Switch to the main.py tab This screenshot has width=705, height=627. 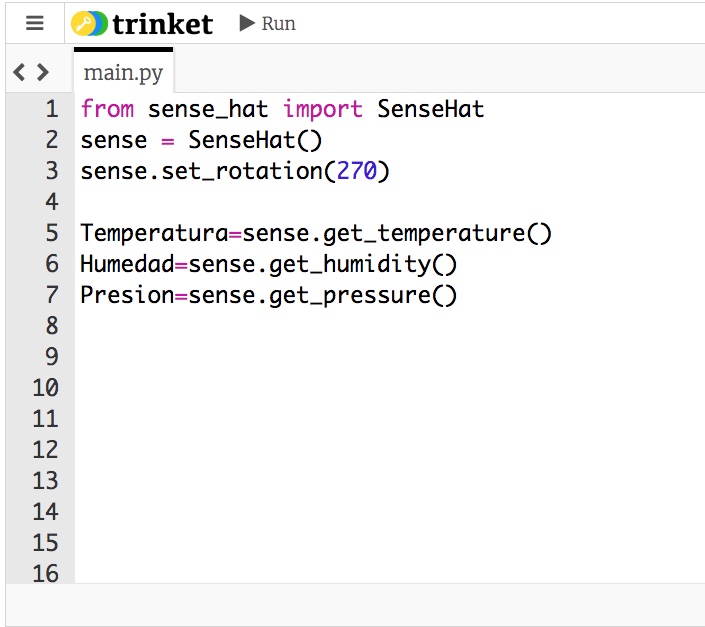pyautogui.click(x=123, y=73)
